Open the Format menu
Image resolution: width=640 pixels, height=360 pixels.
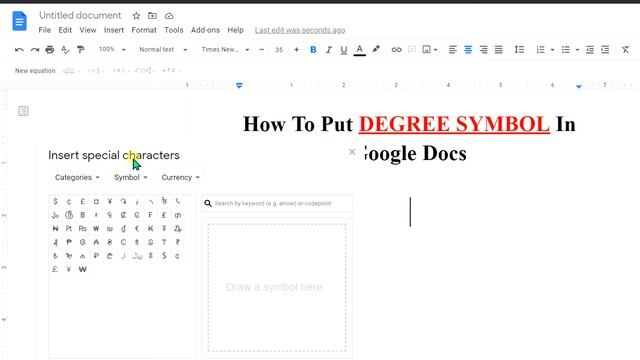coord(144,30)
